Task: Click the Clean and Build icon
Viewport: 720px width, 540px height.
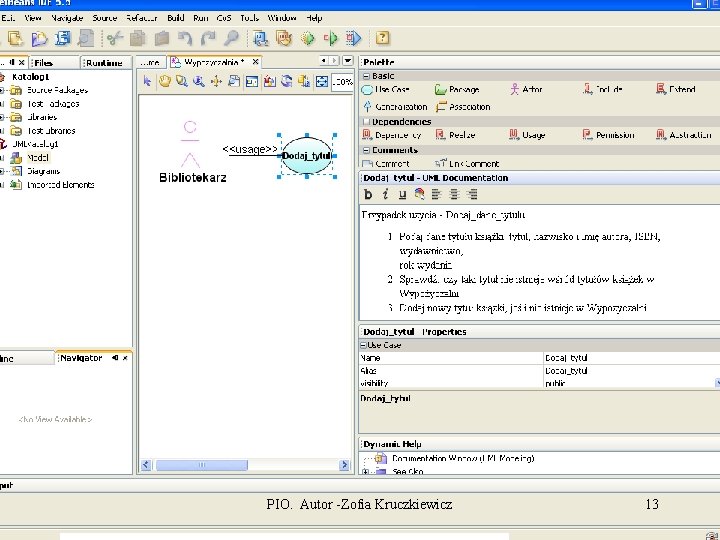Action: 284,38
